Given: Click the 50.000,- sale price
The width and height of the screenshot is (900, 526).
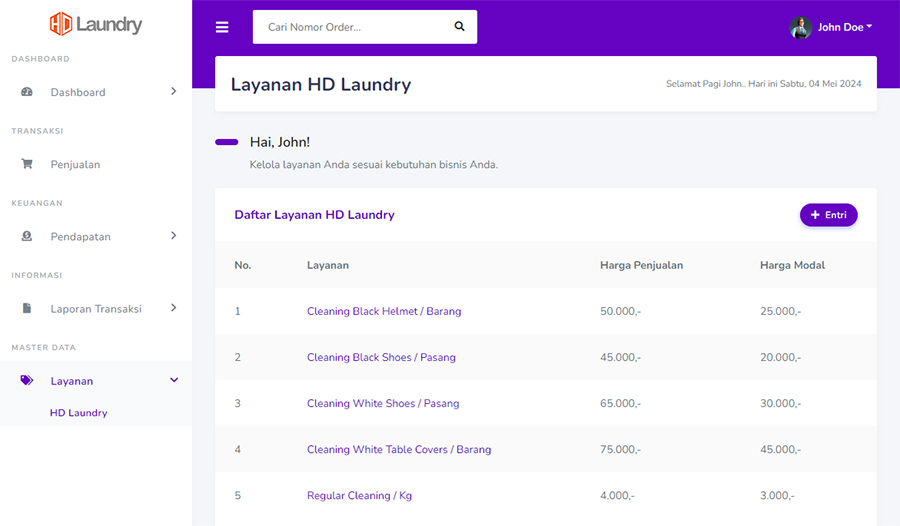Looking at the screenshot, I should (x=620, y=311).
